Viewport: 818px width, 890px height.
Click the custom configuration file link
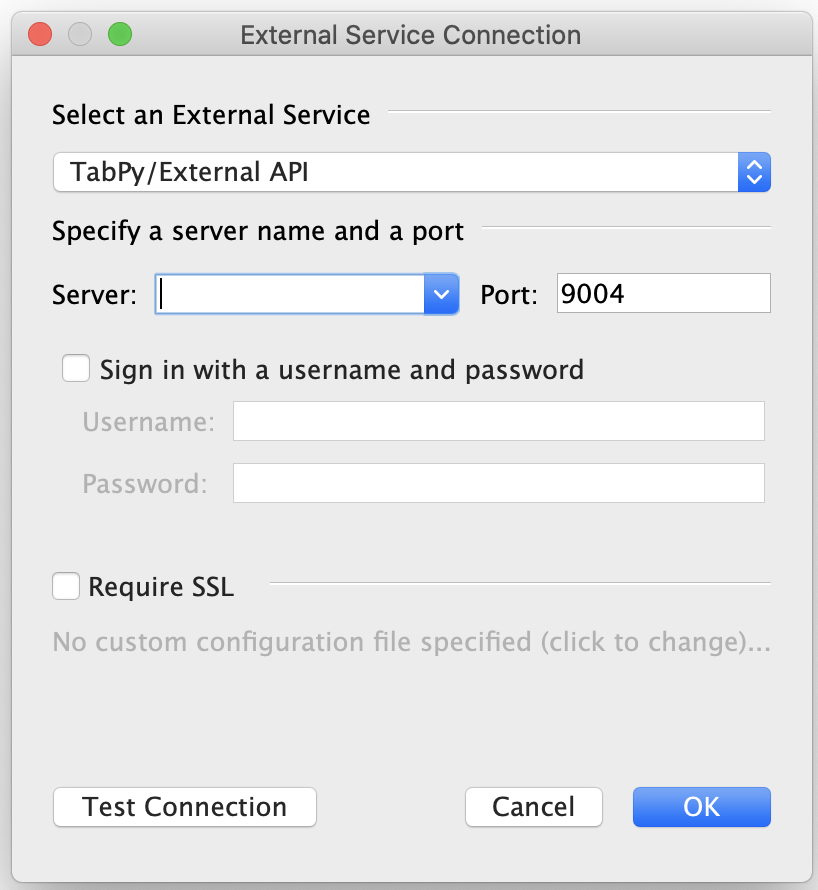pyautogui.click(x=411, y=641)
